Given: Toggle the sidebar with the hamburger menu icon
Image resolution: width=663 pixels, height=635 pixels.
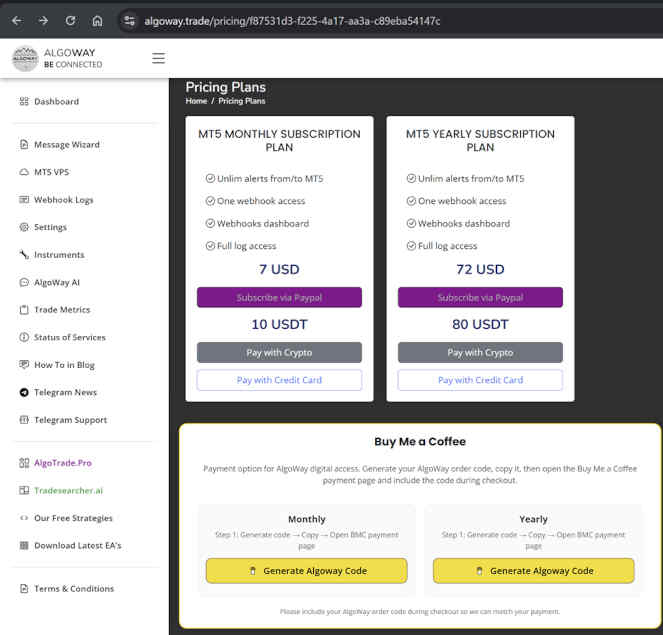Looking at the screenshot, I should [159, 58].
